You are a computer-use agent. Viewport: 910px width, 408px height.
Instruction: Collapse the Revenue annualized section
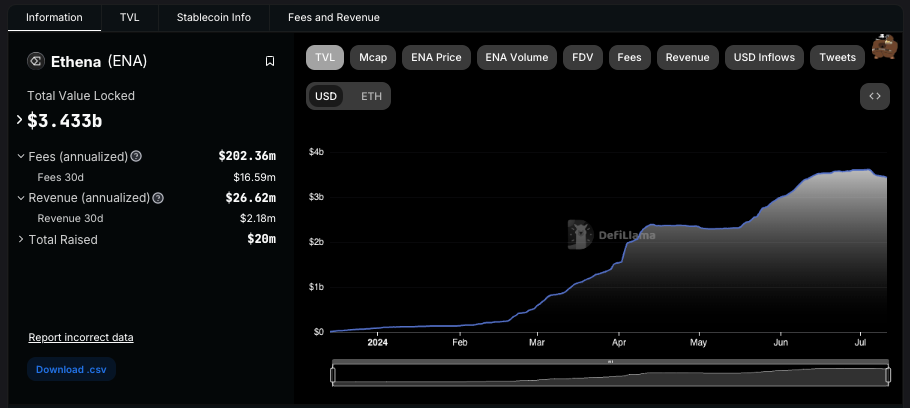(21, 198)
